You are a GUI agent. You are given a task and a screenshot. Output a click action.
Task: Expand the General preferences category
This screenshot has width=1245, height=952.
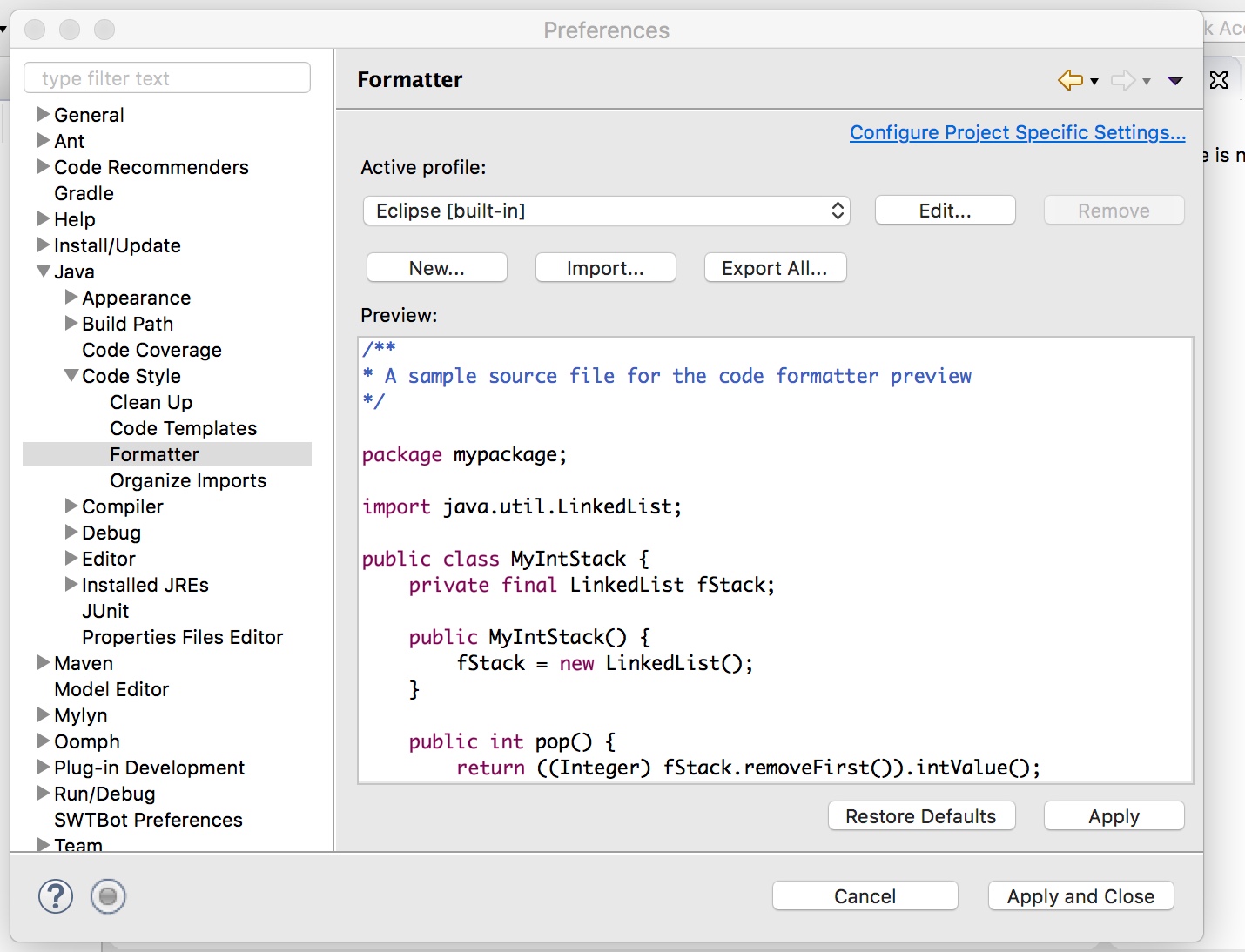44,115
